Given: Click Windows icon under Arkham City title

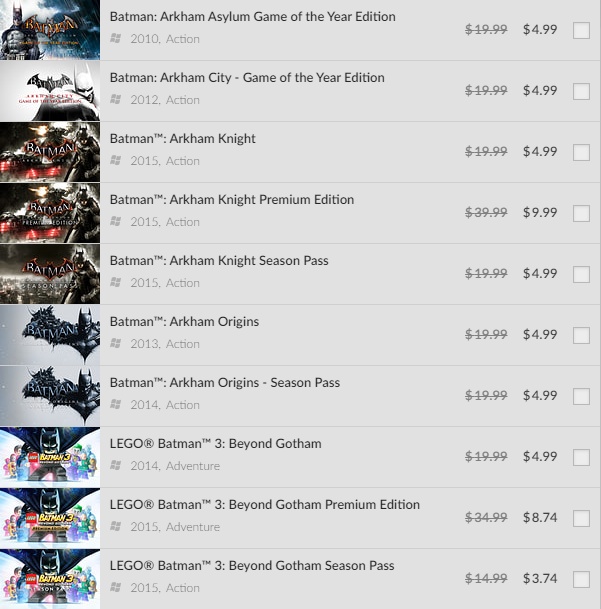Looking at the screenshot, I should (115, 99).
